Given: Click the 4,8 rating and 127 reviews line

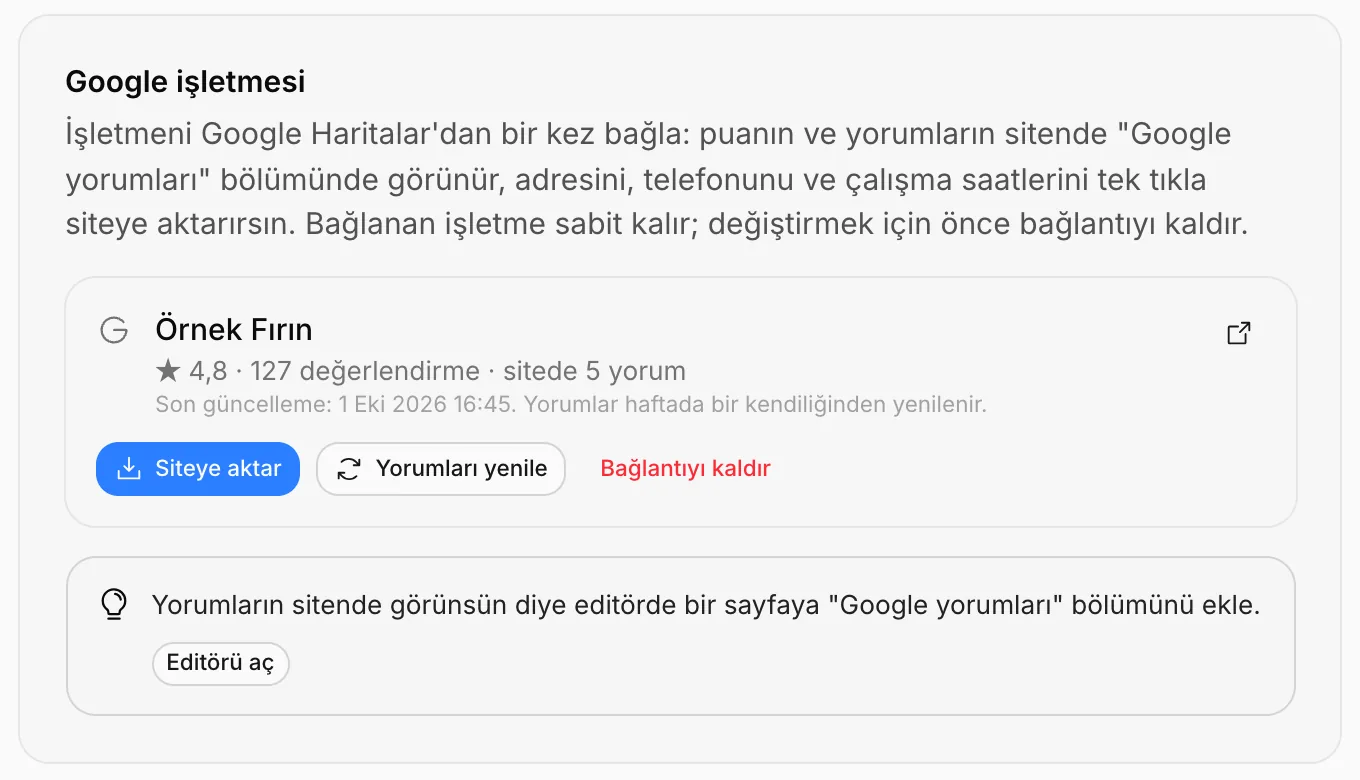Looking at the screenshot, I should 421,371.
